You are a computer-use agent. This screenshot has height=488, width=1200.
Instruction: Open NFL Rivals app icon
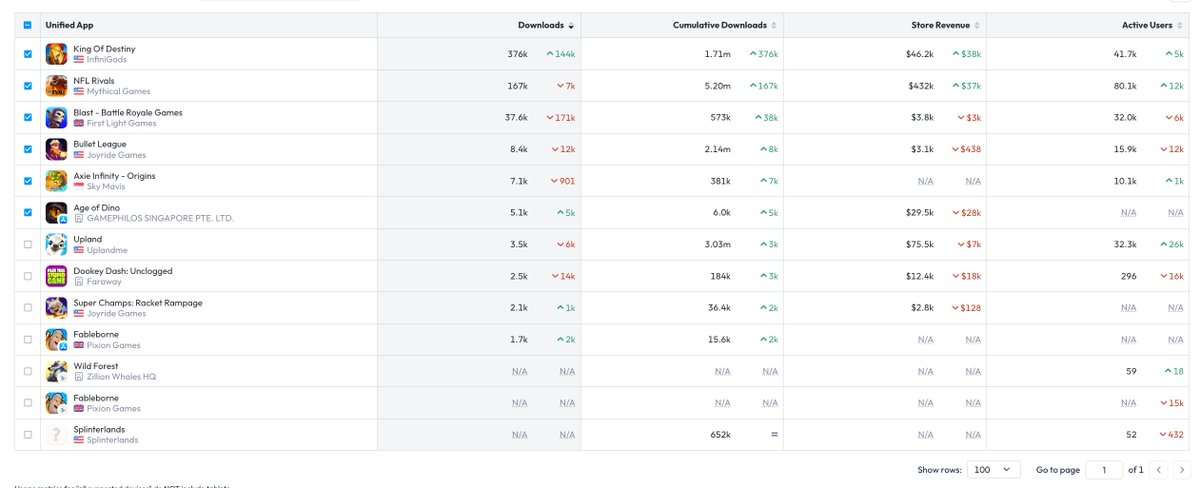[56, 86]
